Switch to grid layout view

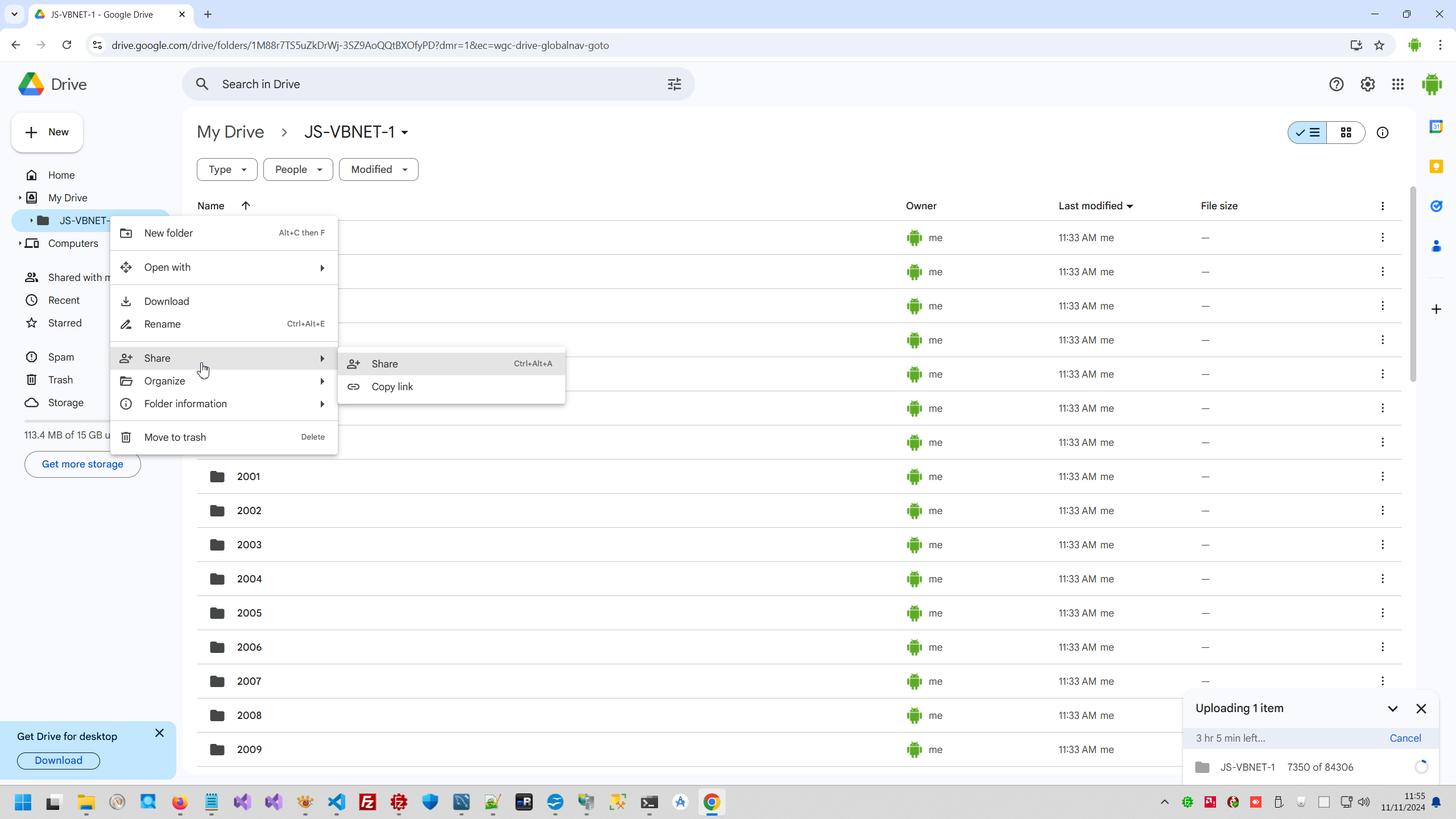pyautogui.click(x=1346, y=133)
